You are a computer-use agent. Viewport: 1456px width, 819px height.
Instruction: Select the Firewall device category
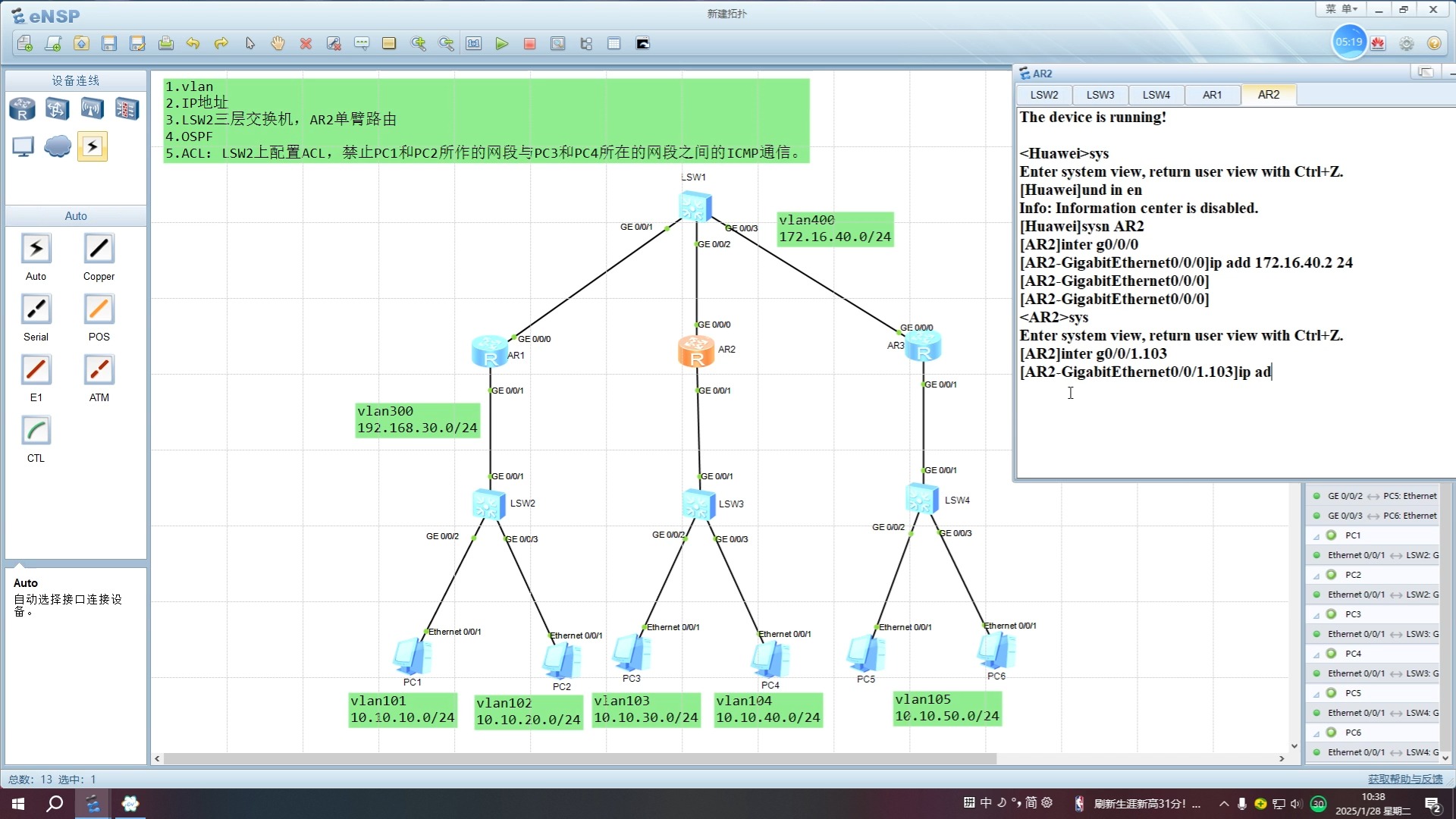point(127,109)
